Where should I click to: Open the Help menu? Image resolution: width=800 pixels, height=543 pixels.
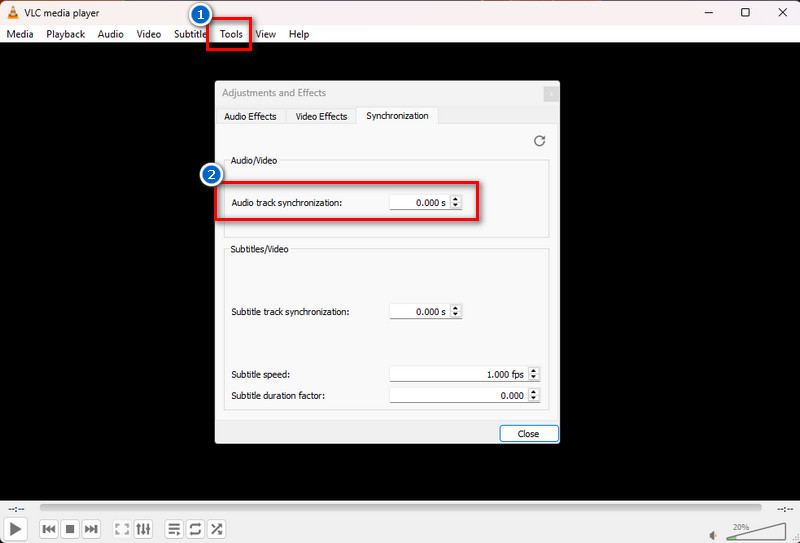coord(299,34)
